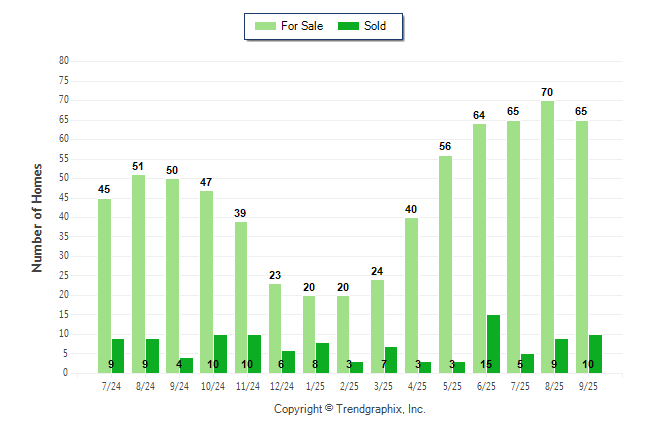The image size is (646, 434).
Task: Click the Number of Homes axis title
Action: pos(38,217)
